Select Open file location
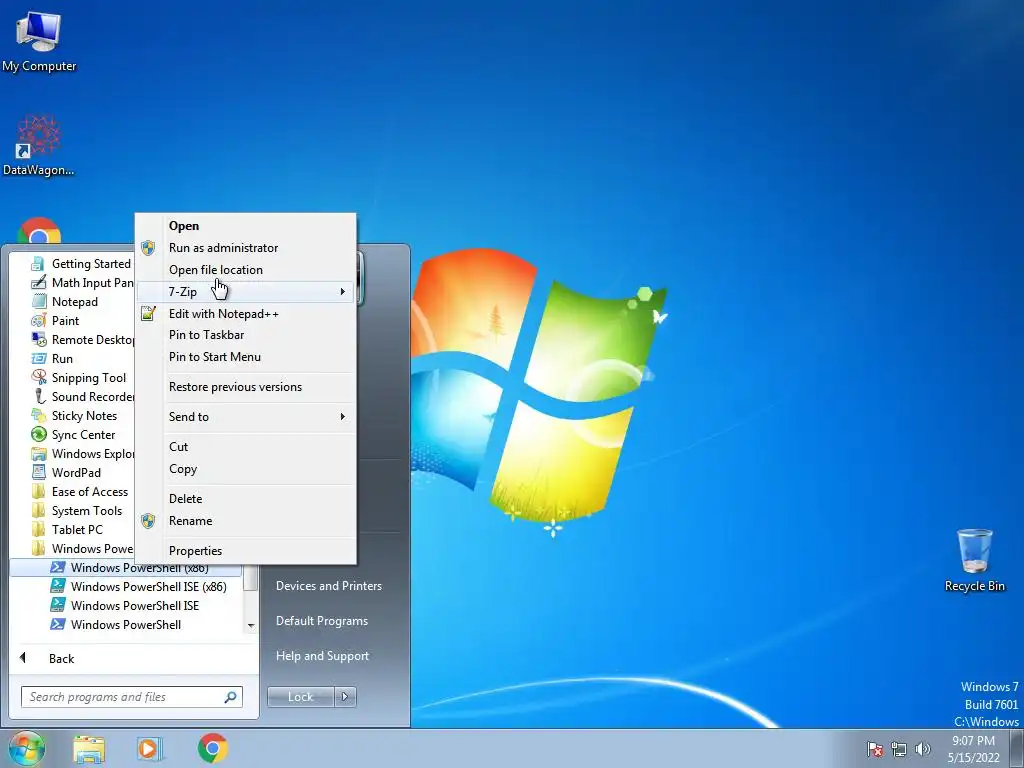 [246, 270]
